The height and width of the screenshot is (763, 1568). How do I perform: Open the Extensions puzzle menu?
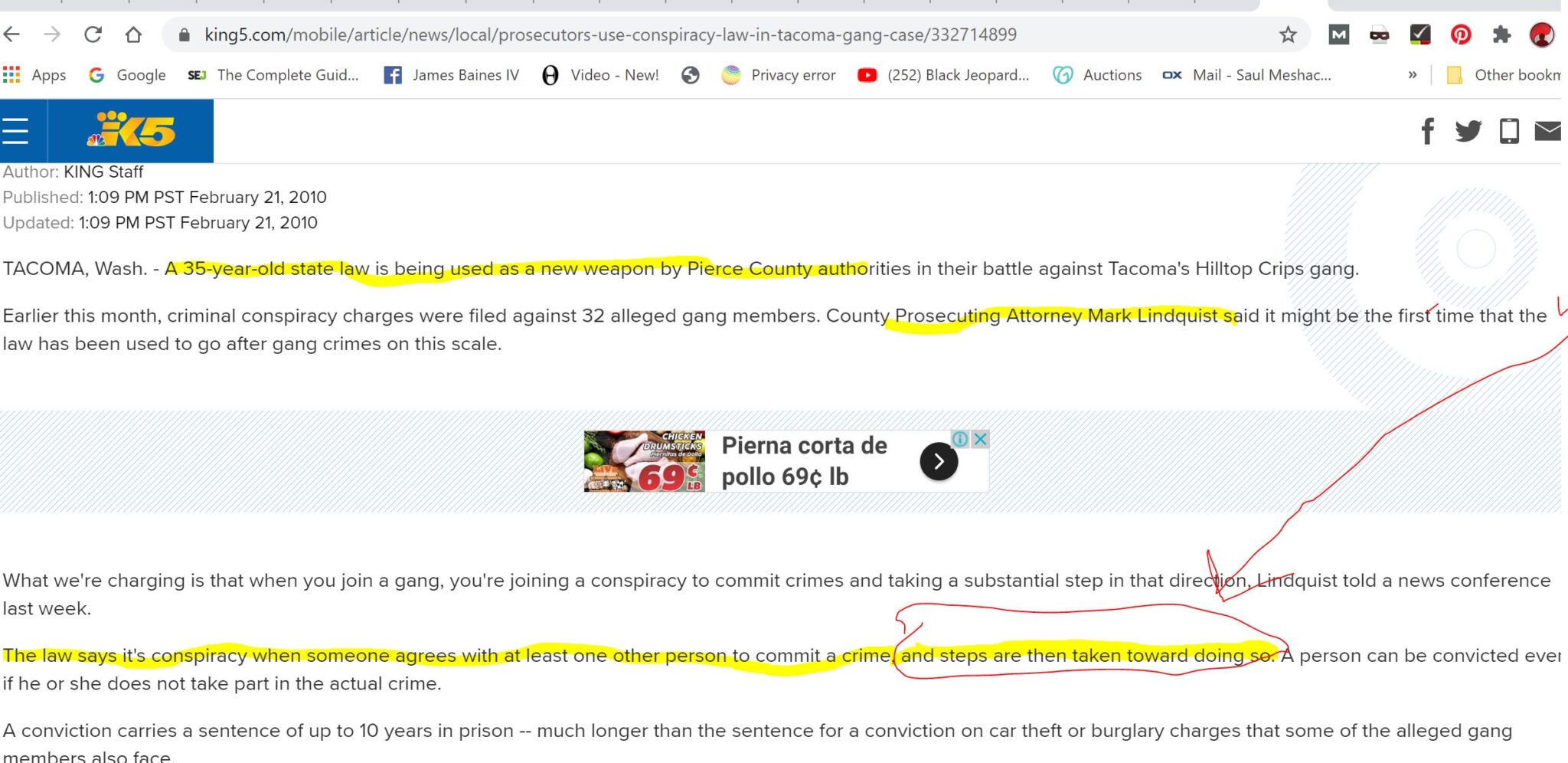tap(1501, 34)
